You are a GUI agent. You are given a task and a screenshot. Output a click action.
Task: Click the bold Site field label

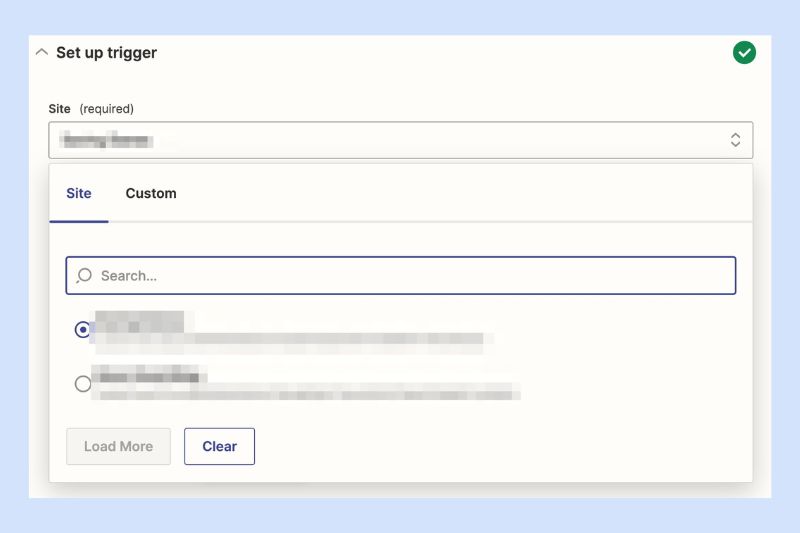[x=59, y=109]
